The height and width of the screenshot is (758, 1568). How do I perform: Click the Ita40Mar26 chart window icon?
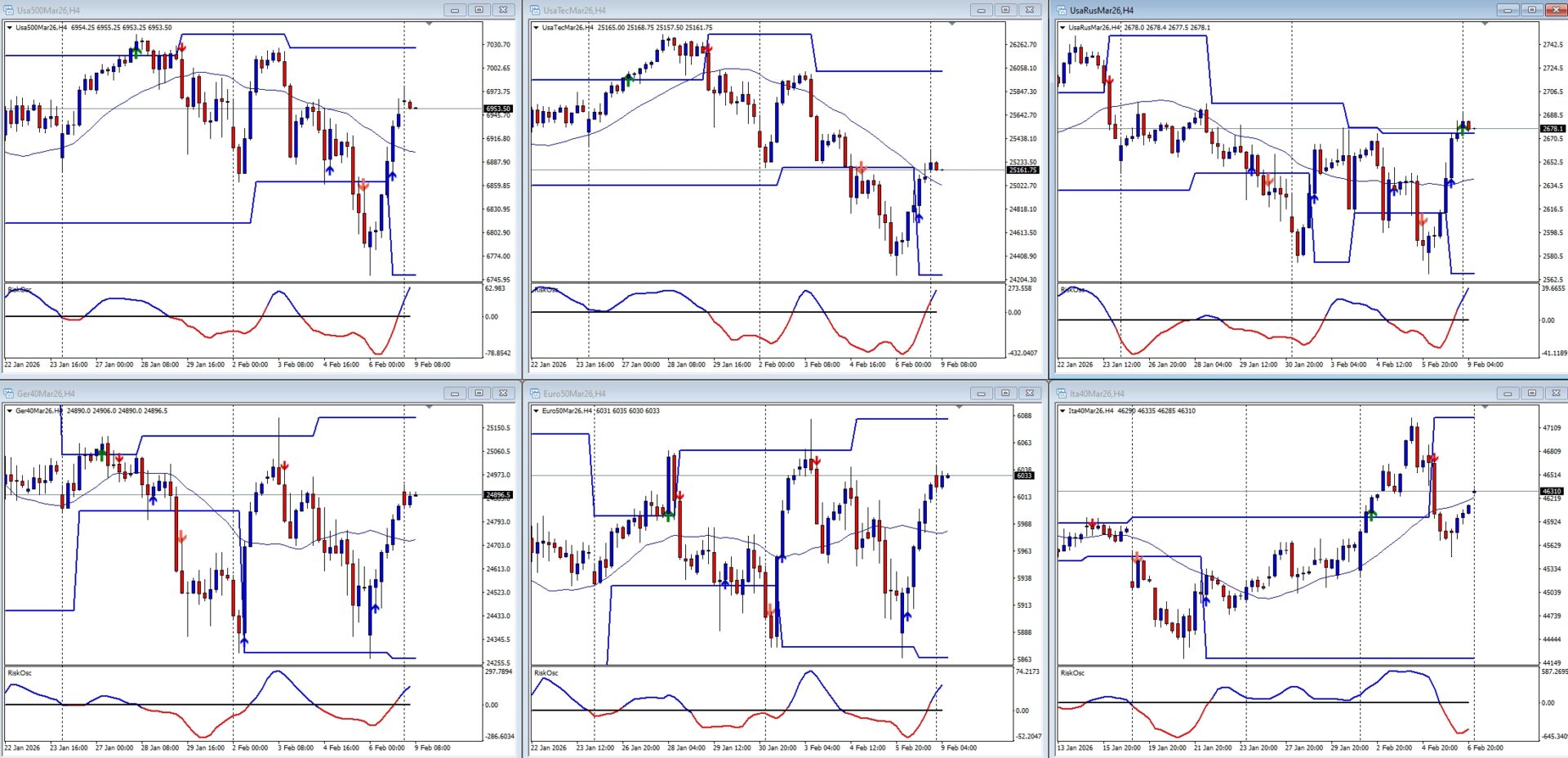point(1062,394)
